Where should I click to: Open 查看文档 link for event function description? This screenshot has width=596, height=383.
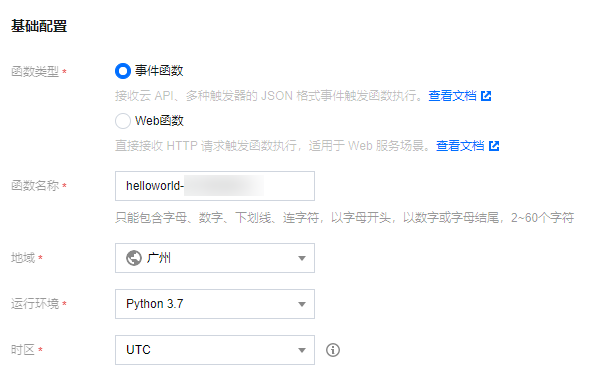coord(452,96)
